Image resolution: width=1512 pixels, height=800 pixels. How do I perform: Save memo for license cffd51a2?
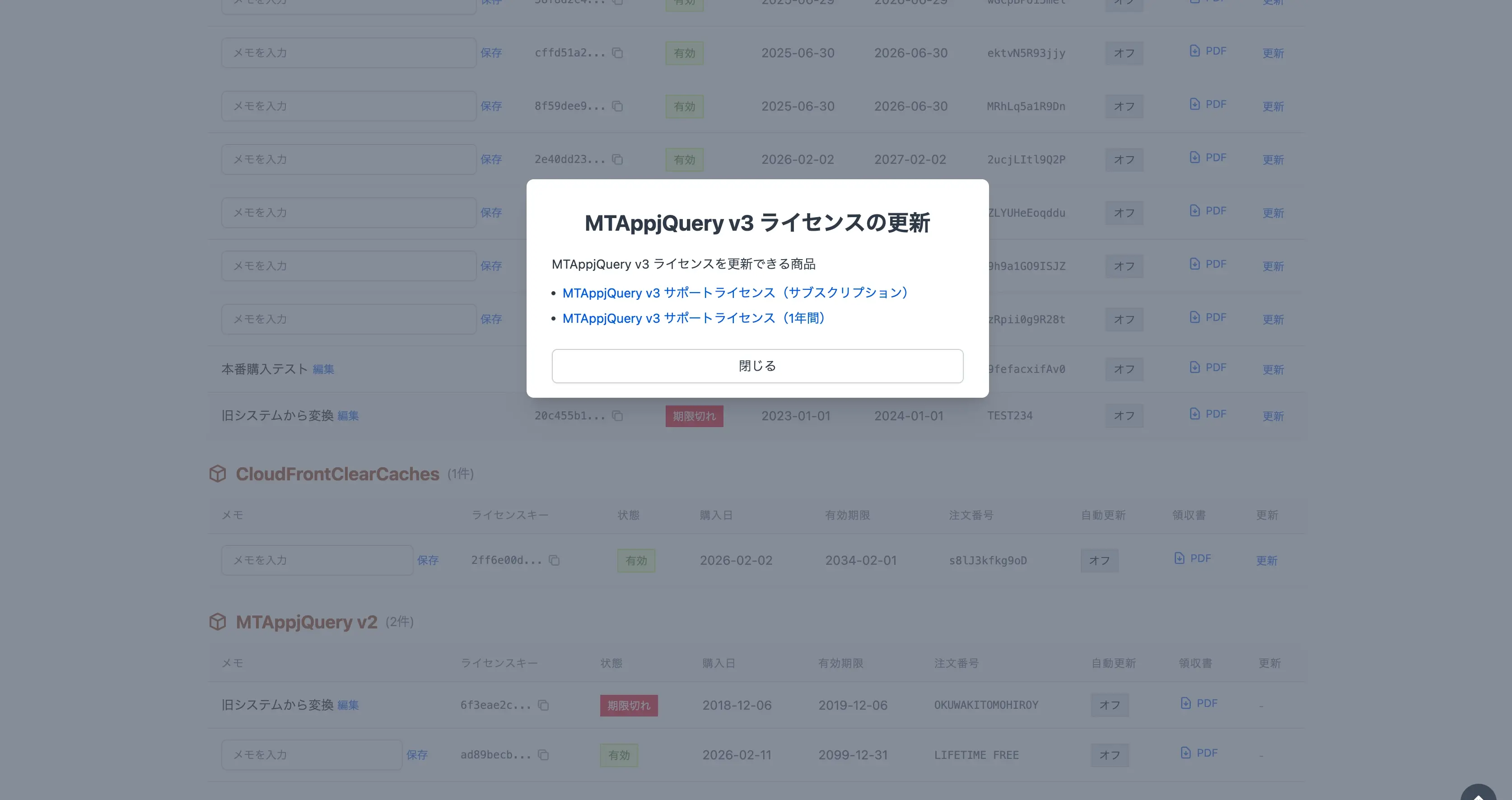click(x=491, y=53)
